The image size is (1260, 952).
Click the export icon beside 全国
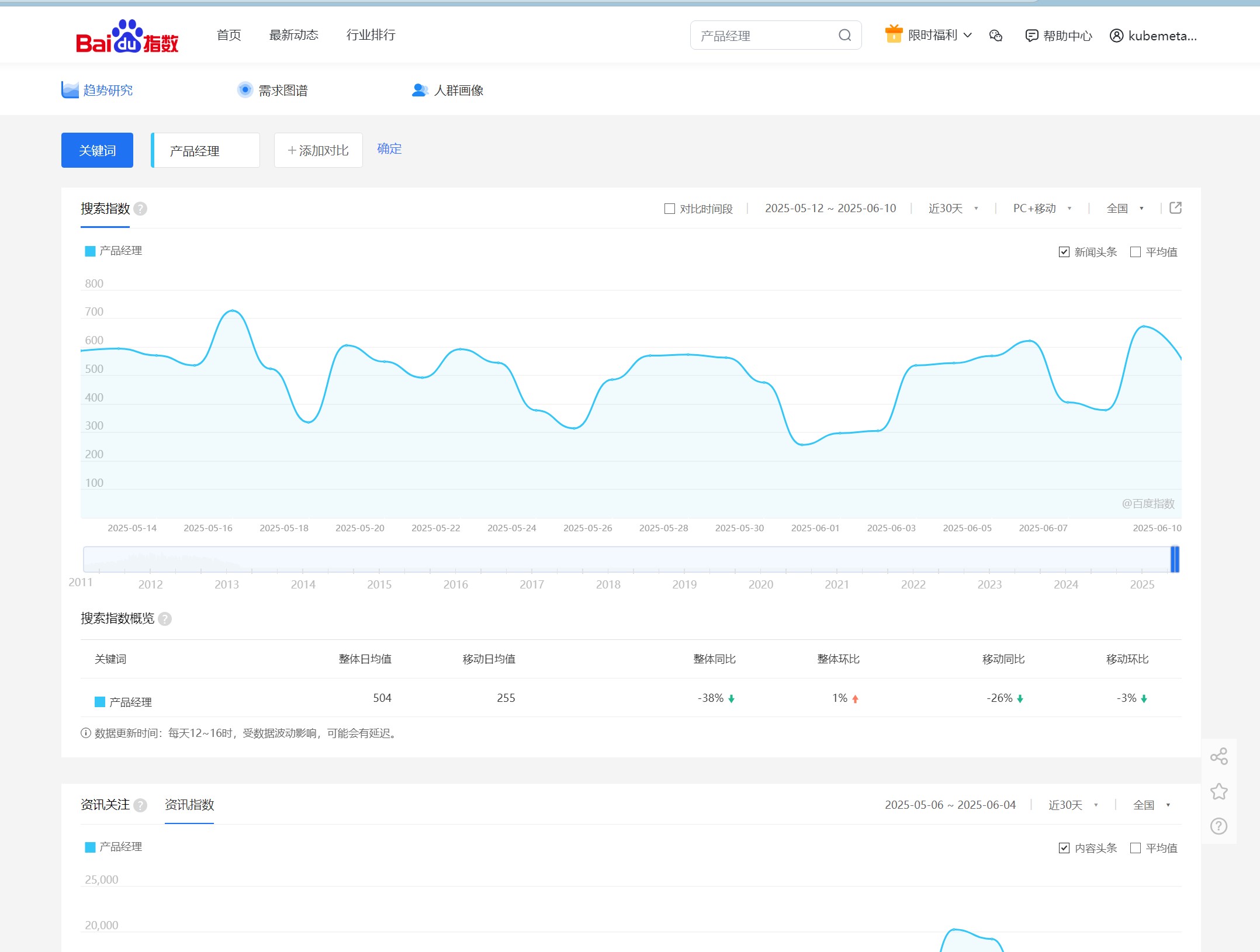(x=1175, y=208)
